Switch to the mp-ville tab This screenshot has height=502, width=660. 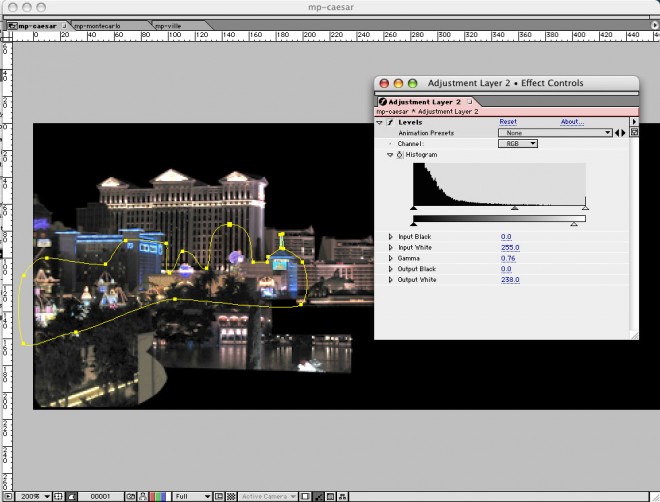coord(168,25)
